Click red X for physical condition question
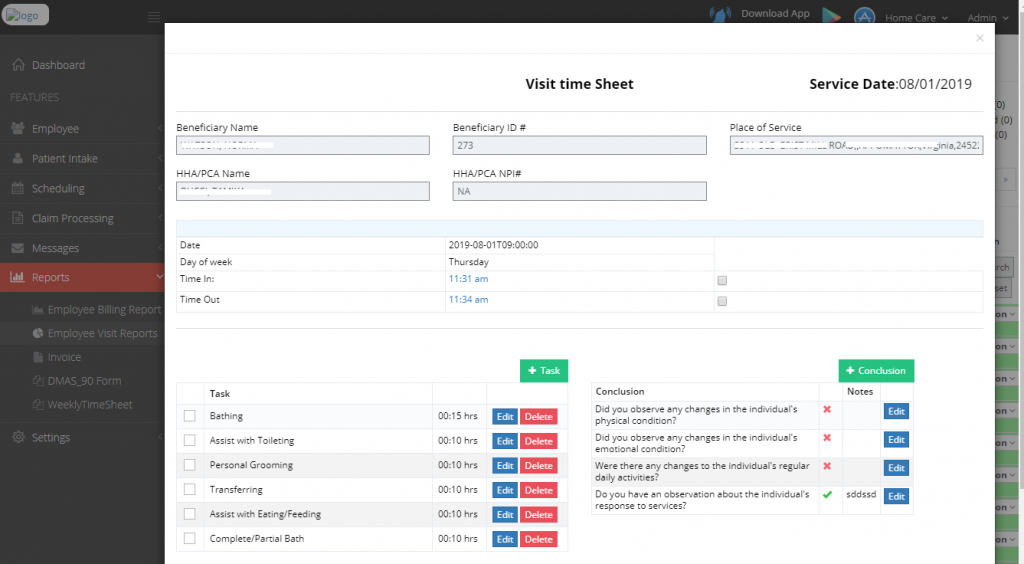 [x=827, y=409]
